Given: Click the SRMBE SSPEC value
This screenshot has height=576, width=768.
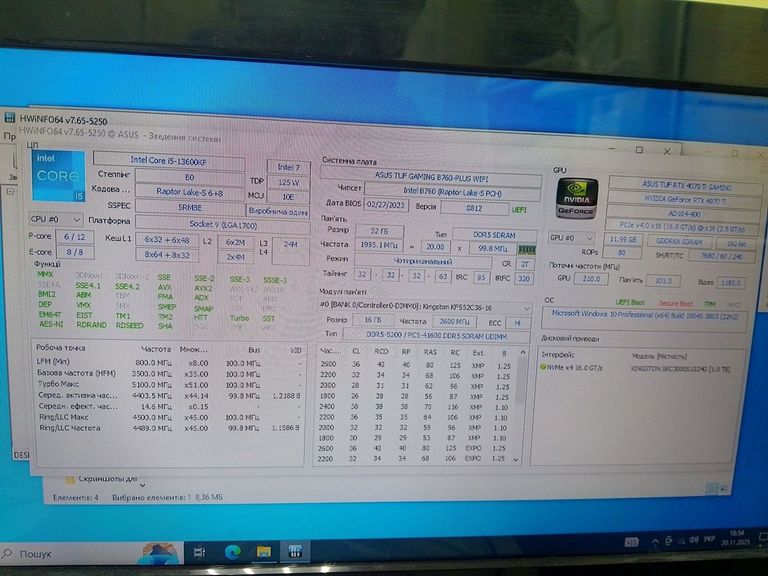Looking at the screenshot, I should pos(189,207).
